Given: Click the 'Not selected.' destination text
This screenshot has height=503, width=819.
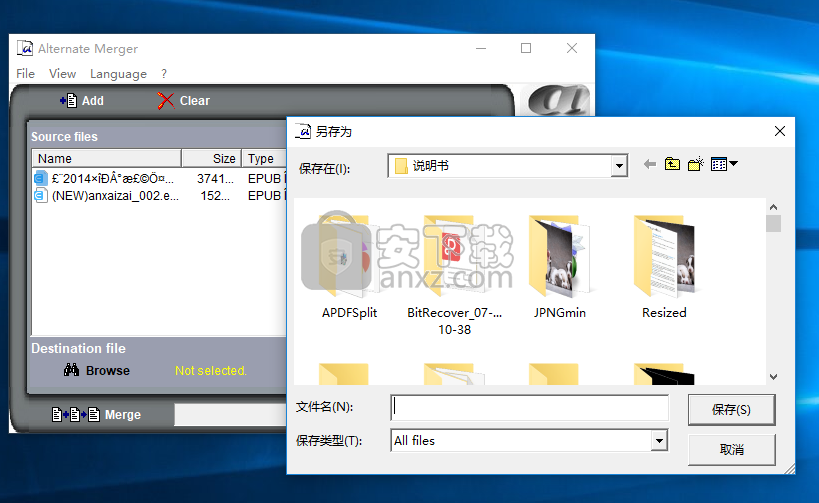Looking at the screenshot, I should [210, 370].
